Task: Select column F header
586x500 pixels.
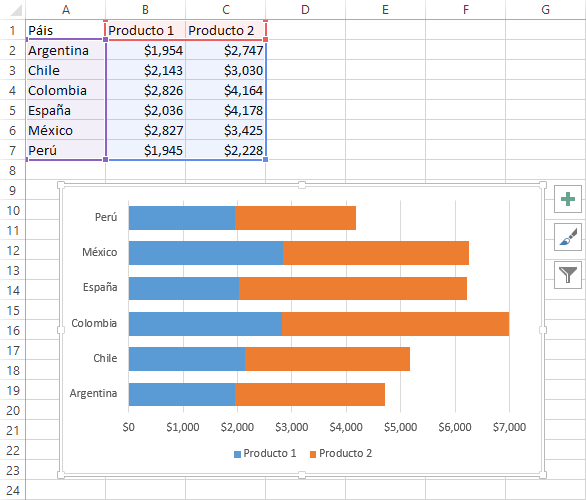Action: [466, 10]
